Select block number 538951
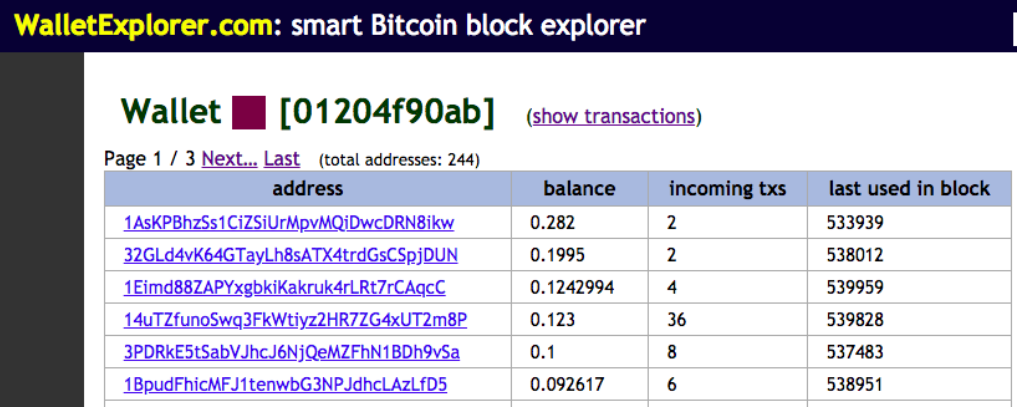The image size is (1021, 407). coord(855,385)
